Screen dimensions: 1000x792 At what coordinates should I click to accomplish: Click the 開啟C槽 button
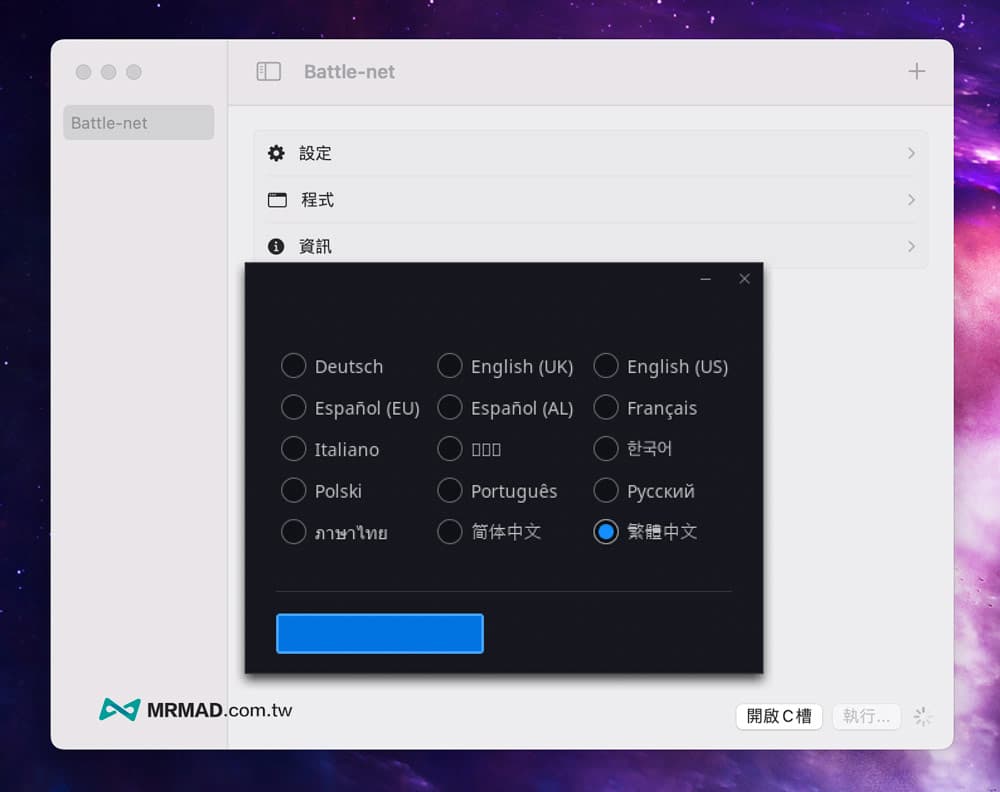[779, 716]
